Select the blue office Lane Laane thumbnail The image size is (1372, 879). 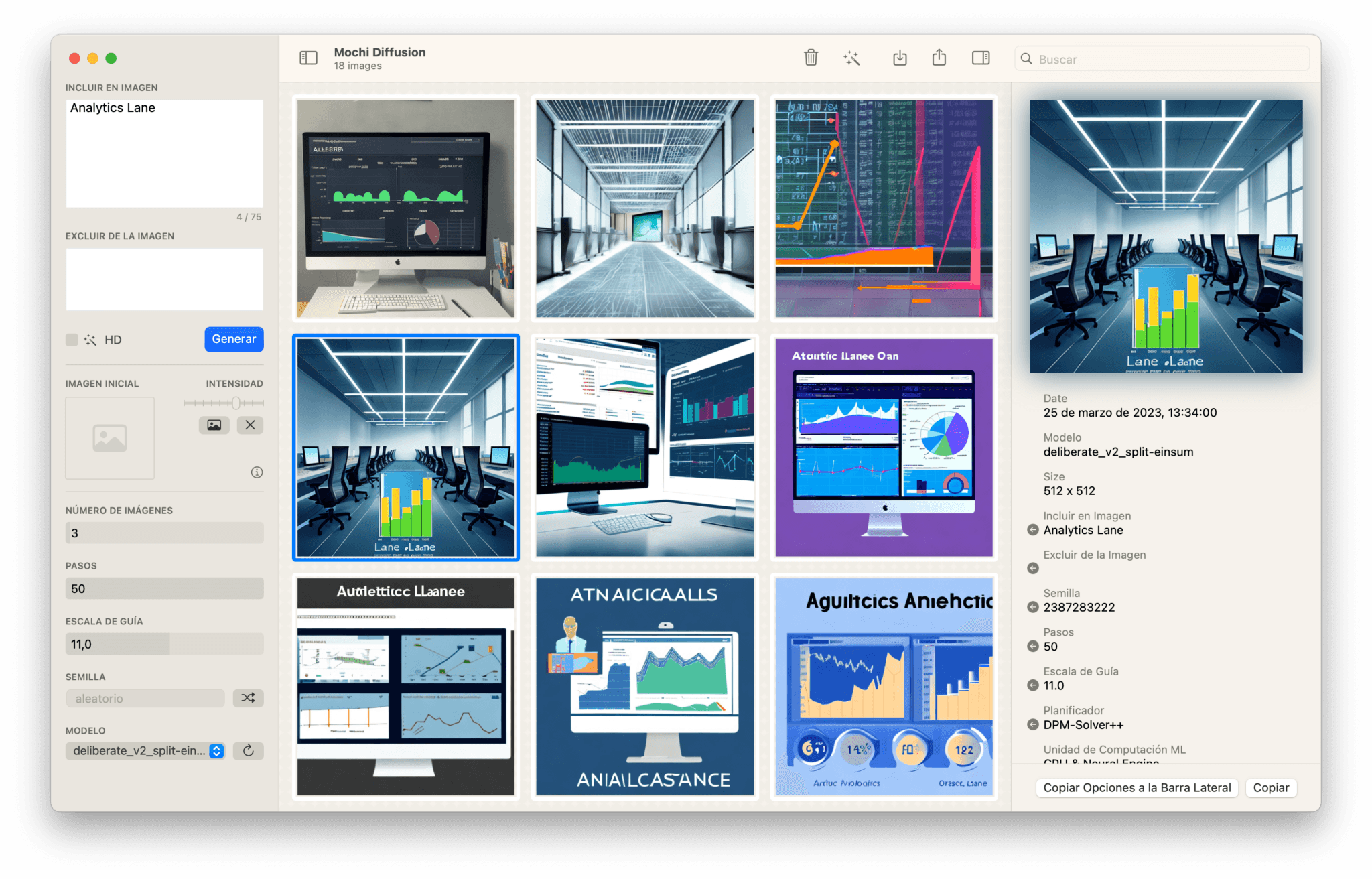(x=406, y=448)
